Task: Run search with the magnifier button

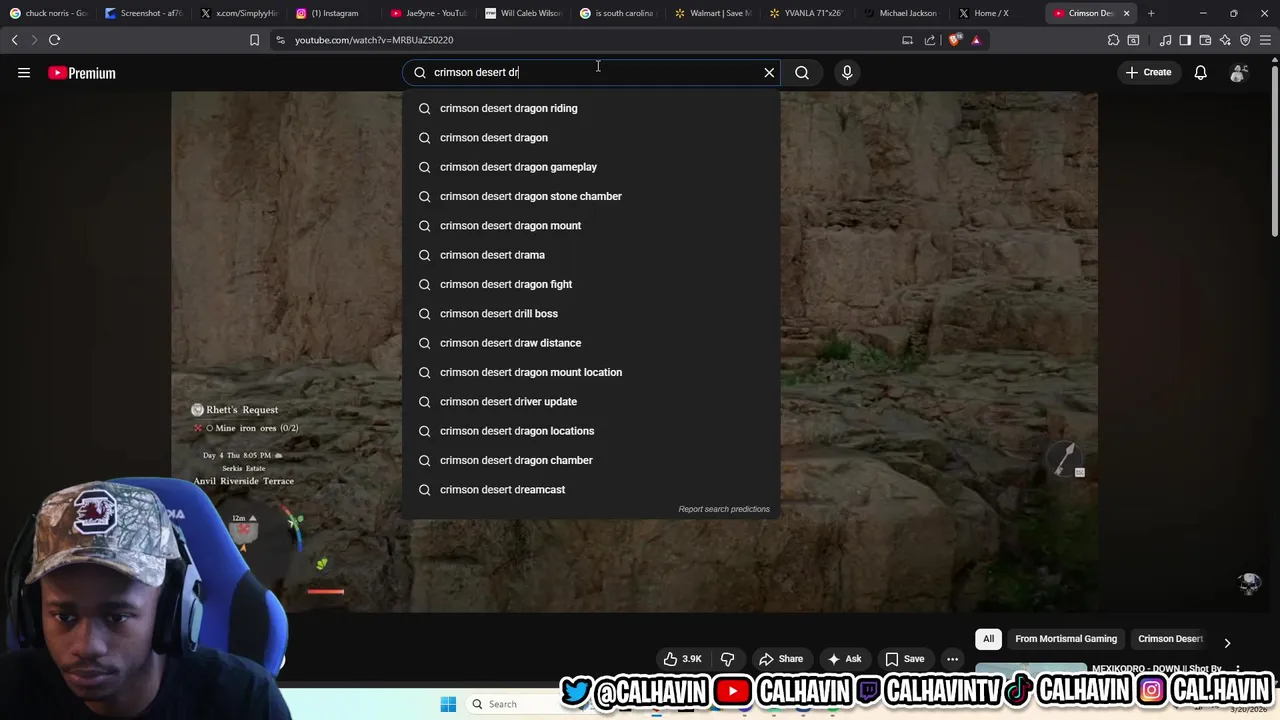Action: coord(802,72)
